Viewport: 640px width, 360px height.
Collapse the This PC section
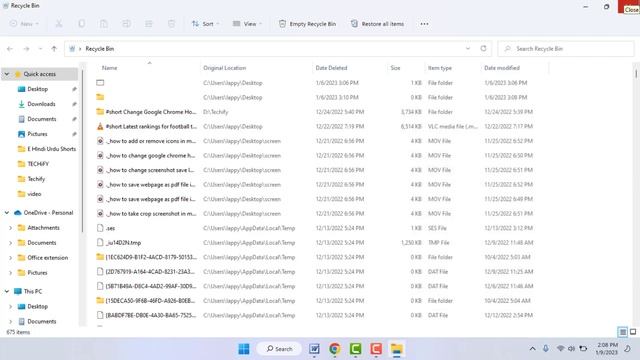pyautogui.click(x=7, y=291)
